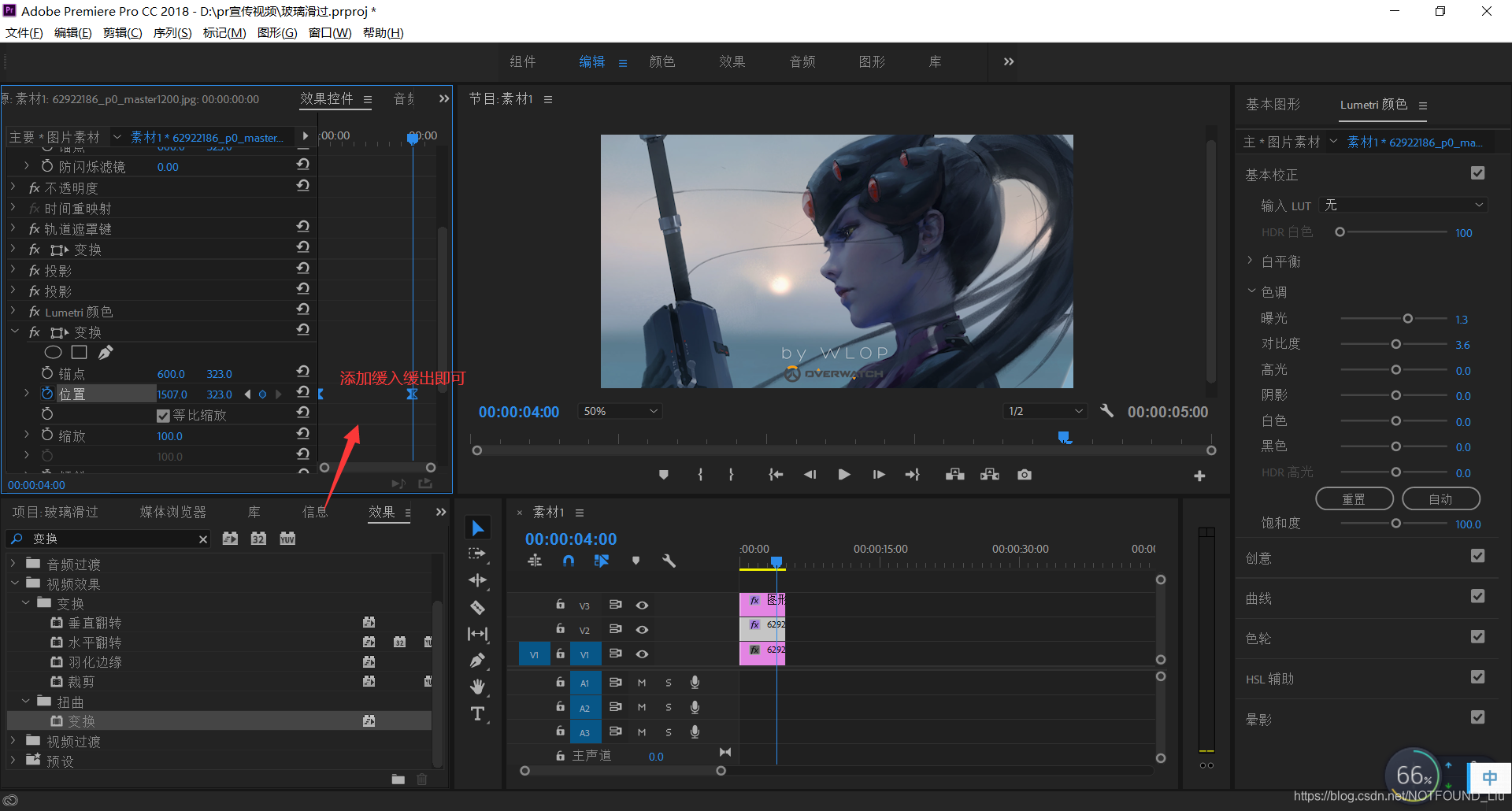This screenshot has height=811, width=1512.
Task: Expand 音频过渡 folder
Action: point(13,564)
